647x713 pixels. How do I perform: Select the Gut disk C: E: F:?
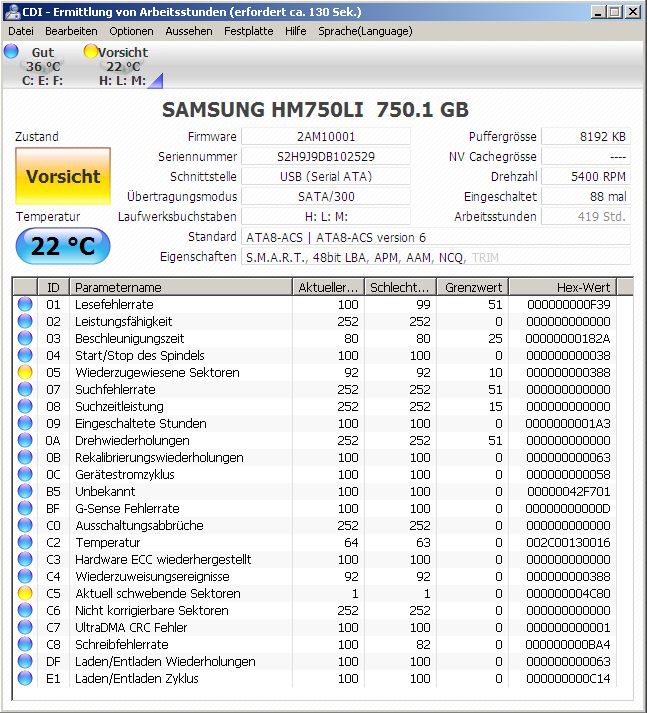(42, 66)
